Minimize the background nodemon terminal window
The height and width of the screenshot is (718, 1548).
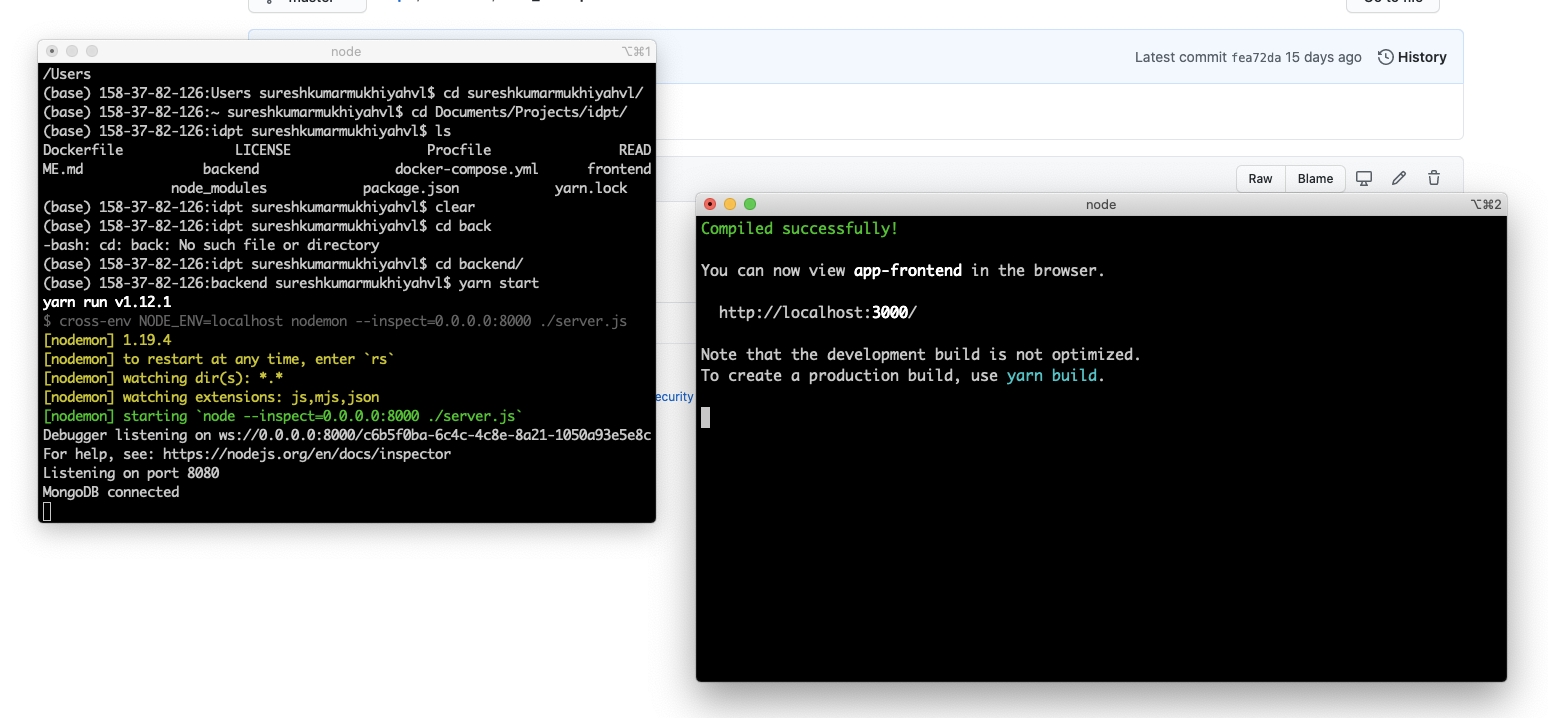coord(72,51)
